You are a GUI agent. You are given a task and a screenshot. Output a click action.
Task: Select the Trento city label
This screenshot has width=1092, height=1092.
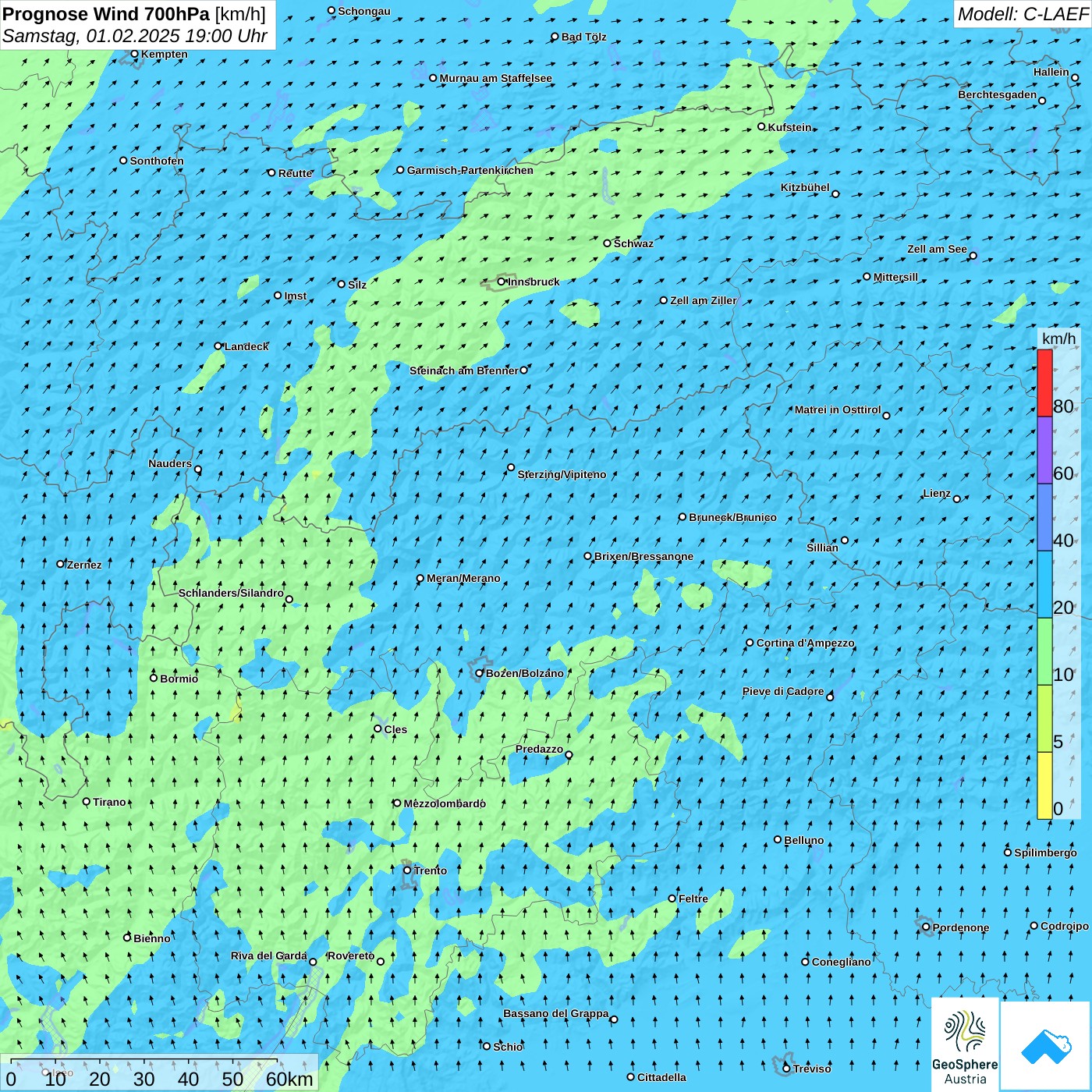click(x=431, y=871)
